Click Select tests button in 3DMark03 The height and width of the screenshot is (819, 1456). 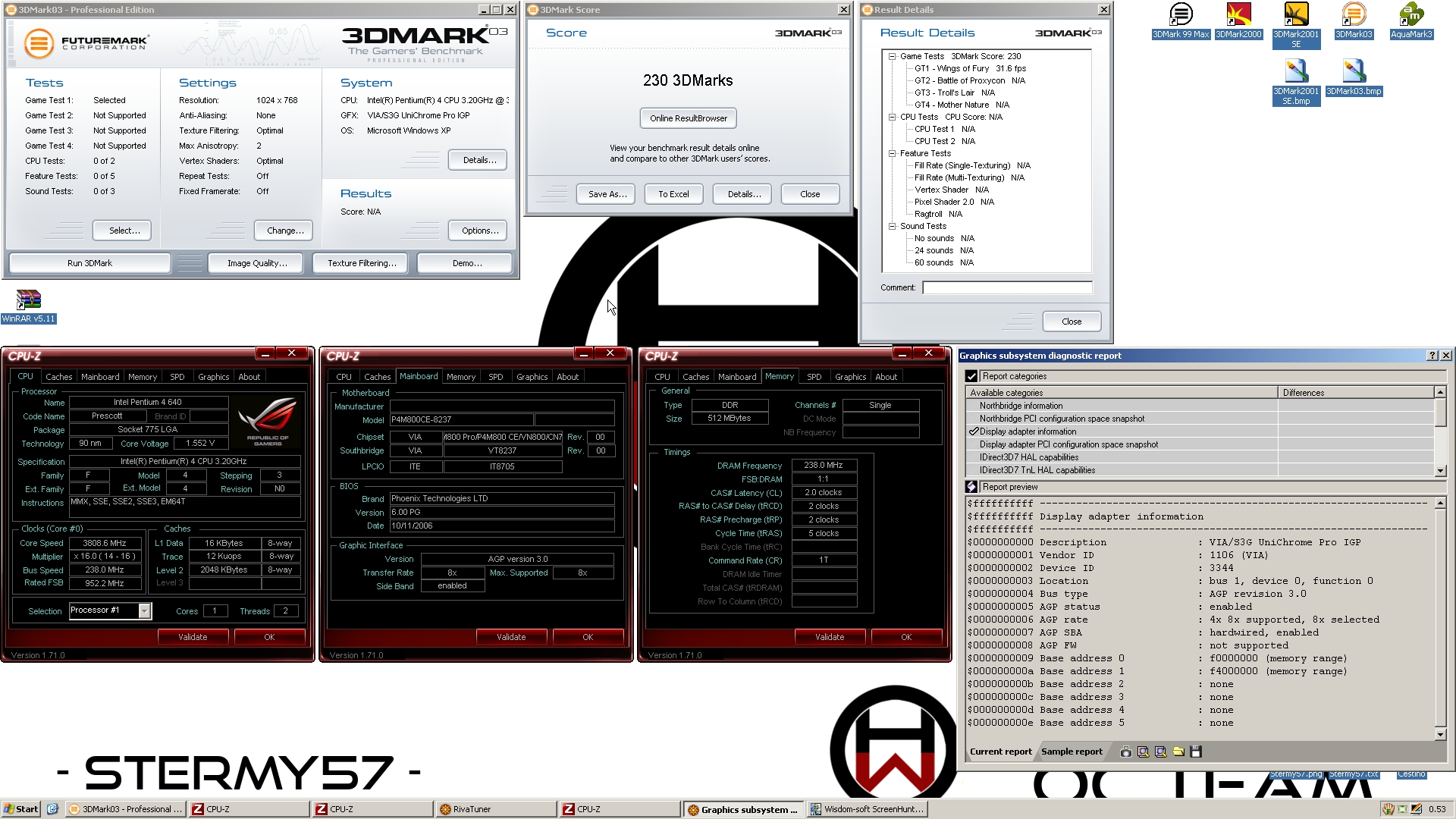[x=121, y=231]
